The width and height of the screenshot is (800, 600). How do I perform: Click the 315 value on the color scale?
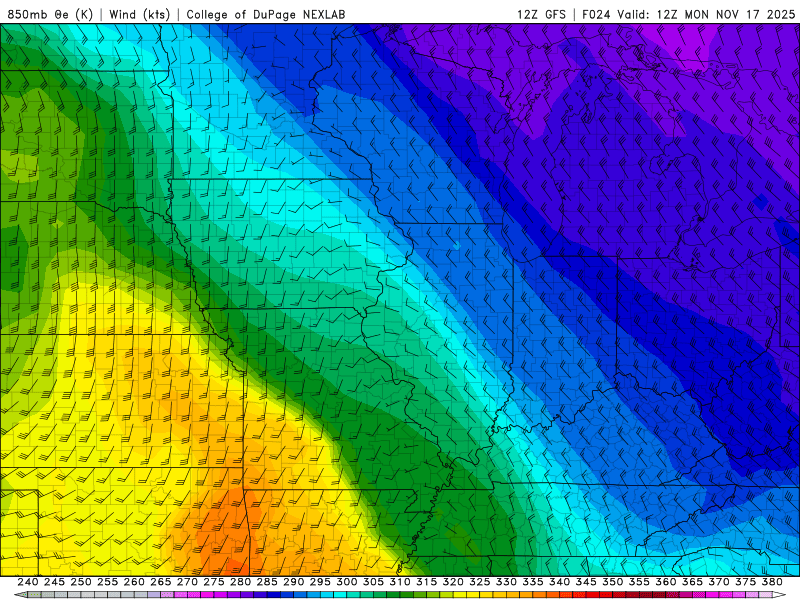(x=427, y=582)
